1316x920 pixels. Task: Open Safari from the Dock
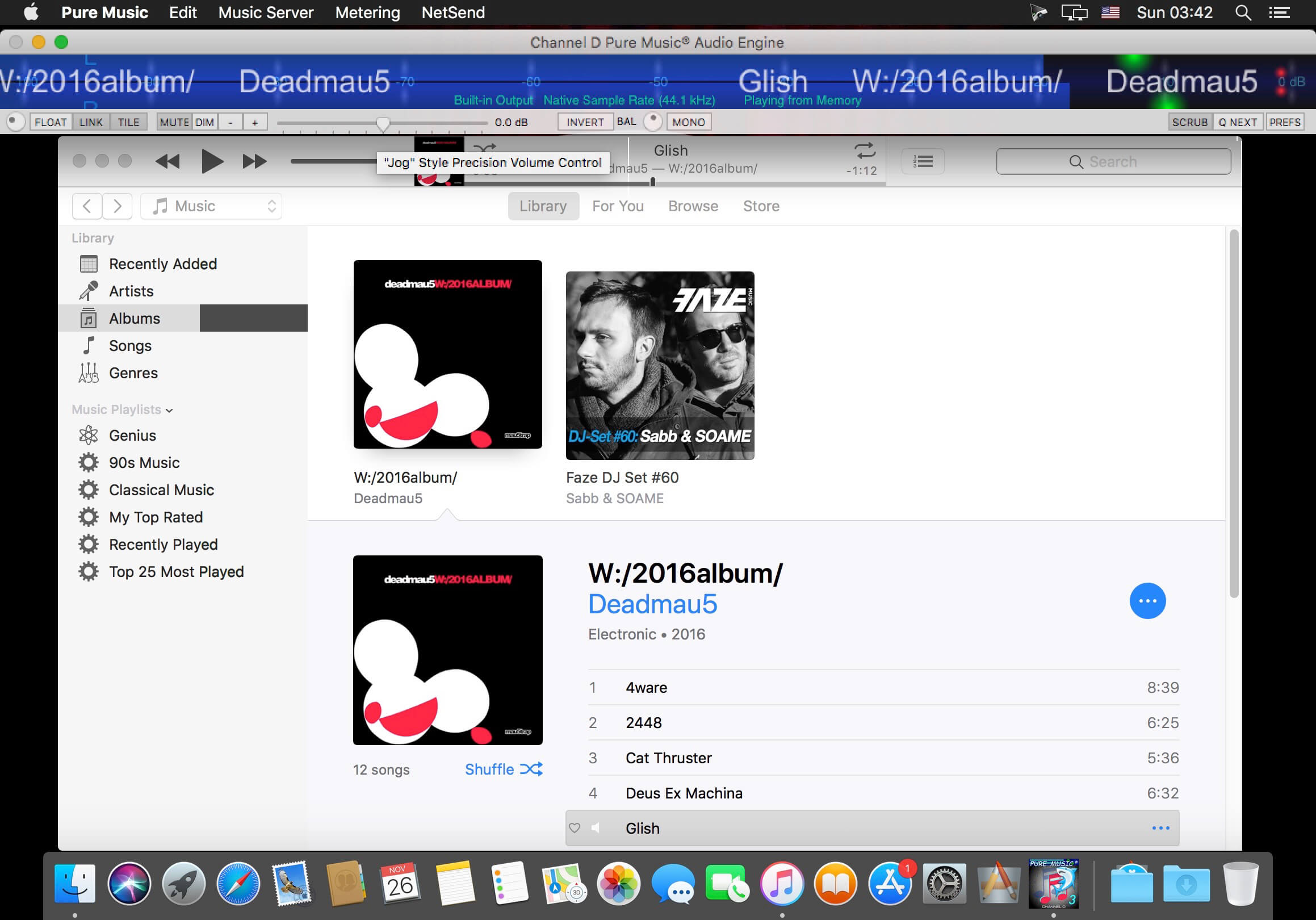pyautogui.click(x=238, y=883)
